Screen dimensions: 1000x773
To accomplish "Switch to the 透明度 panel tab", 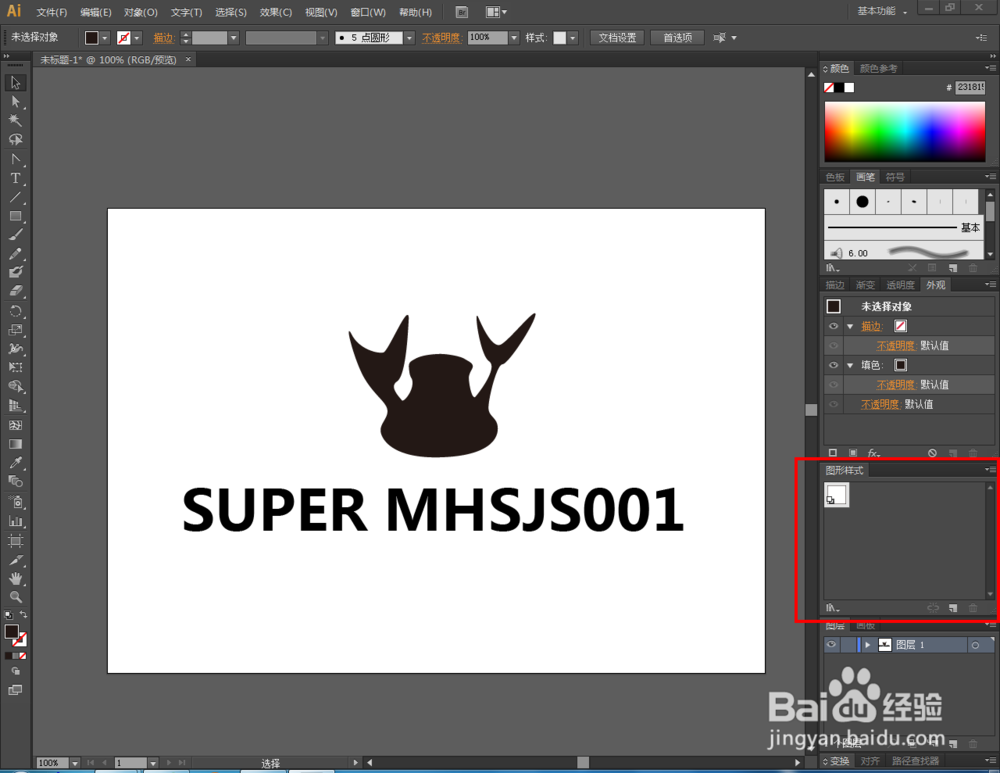I will (x=900, y=285).
